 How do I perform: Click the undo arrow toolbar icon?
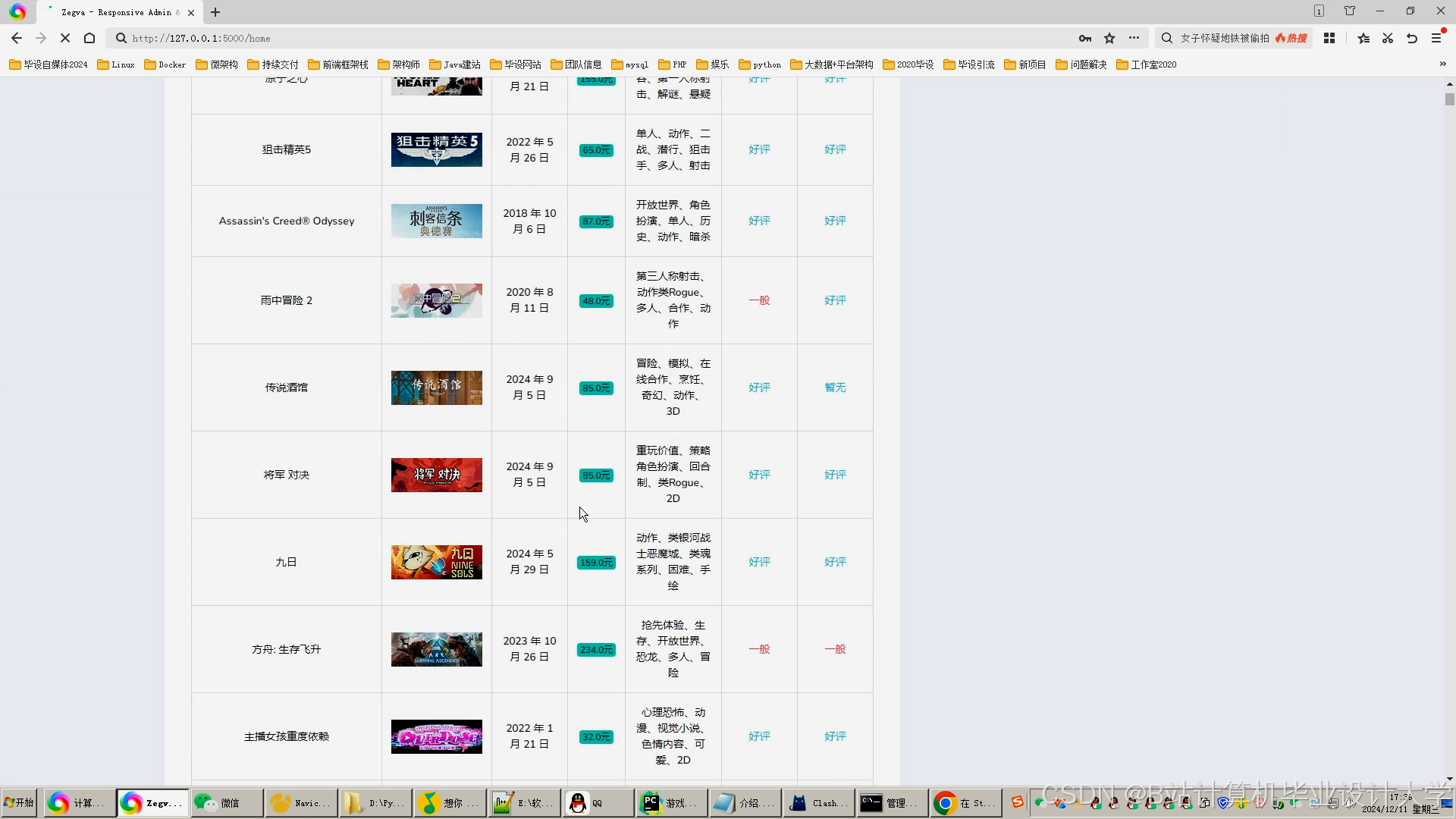pos(1412,38)
